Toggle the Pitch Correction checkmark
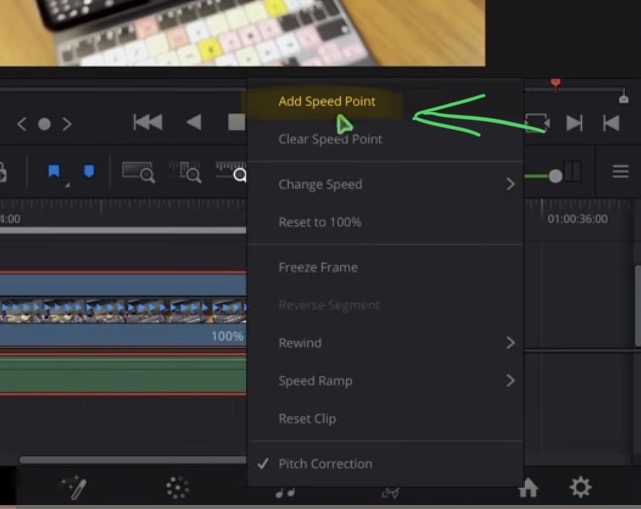The width and height of the screenshot is (641, 509). (x=263, y=463)
